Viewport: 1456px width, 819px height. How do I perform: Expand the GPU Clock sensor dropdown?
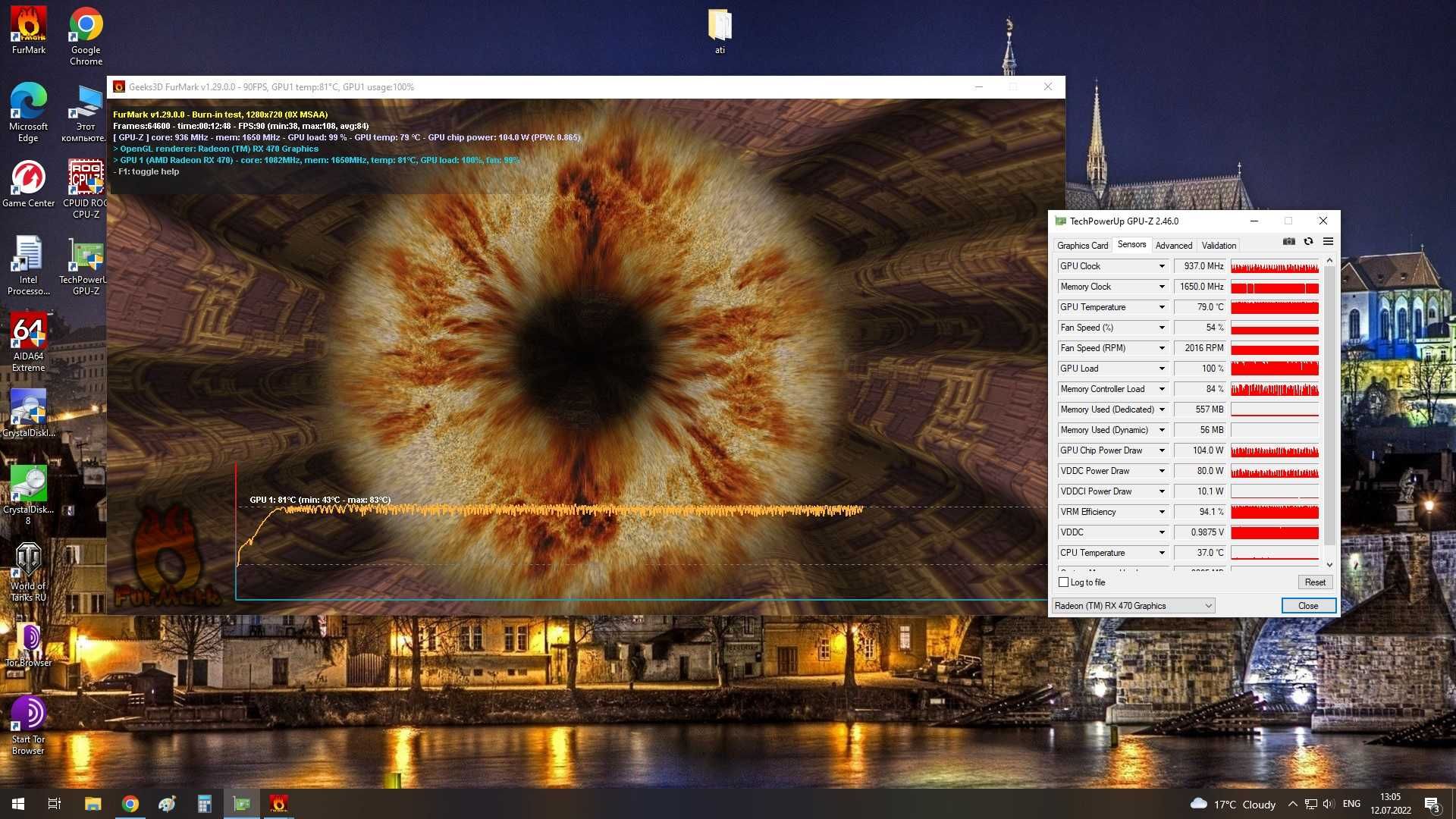click(1161, 266)
